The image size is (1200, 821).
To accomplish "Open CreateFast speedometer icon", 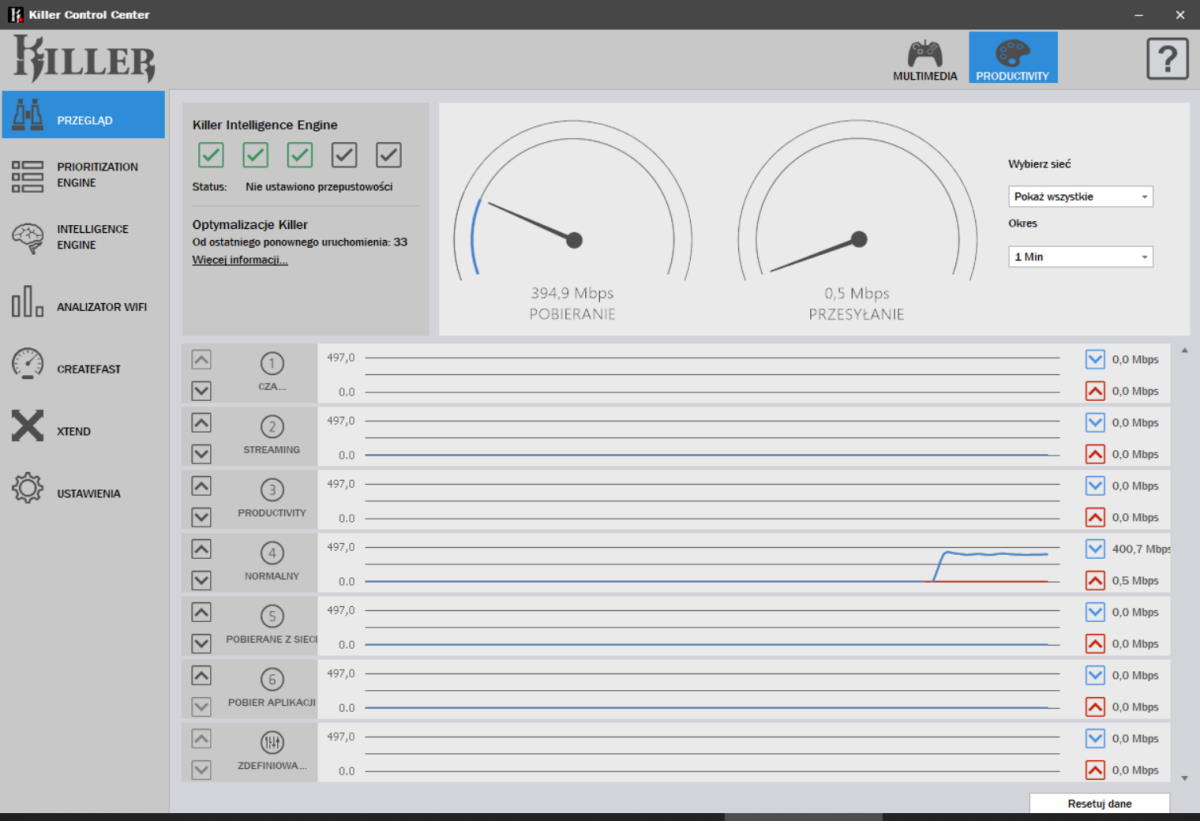I will pos(28,368).
